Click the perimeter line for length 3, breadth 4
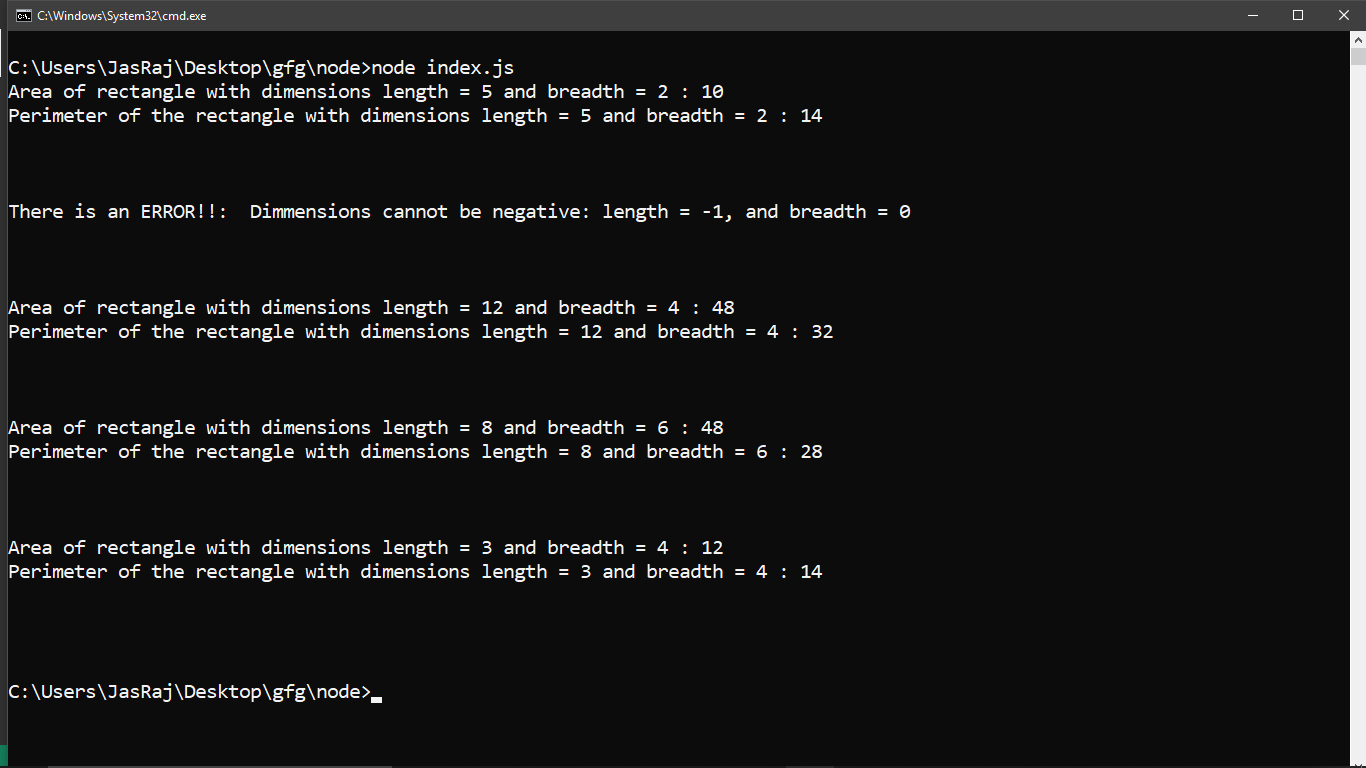Viewport: 1366px width, 768px height. click(415, 572)
